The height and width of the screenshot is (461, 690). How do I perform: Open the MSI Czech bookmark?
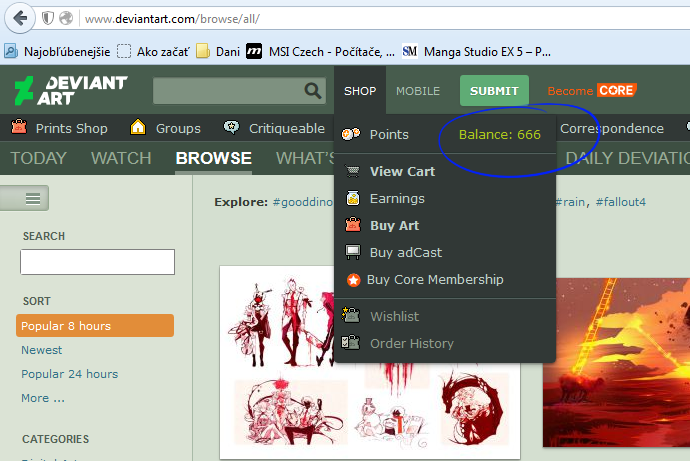[320, 52]
